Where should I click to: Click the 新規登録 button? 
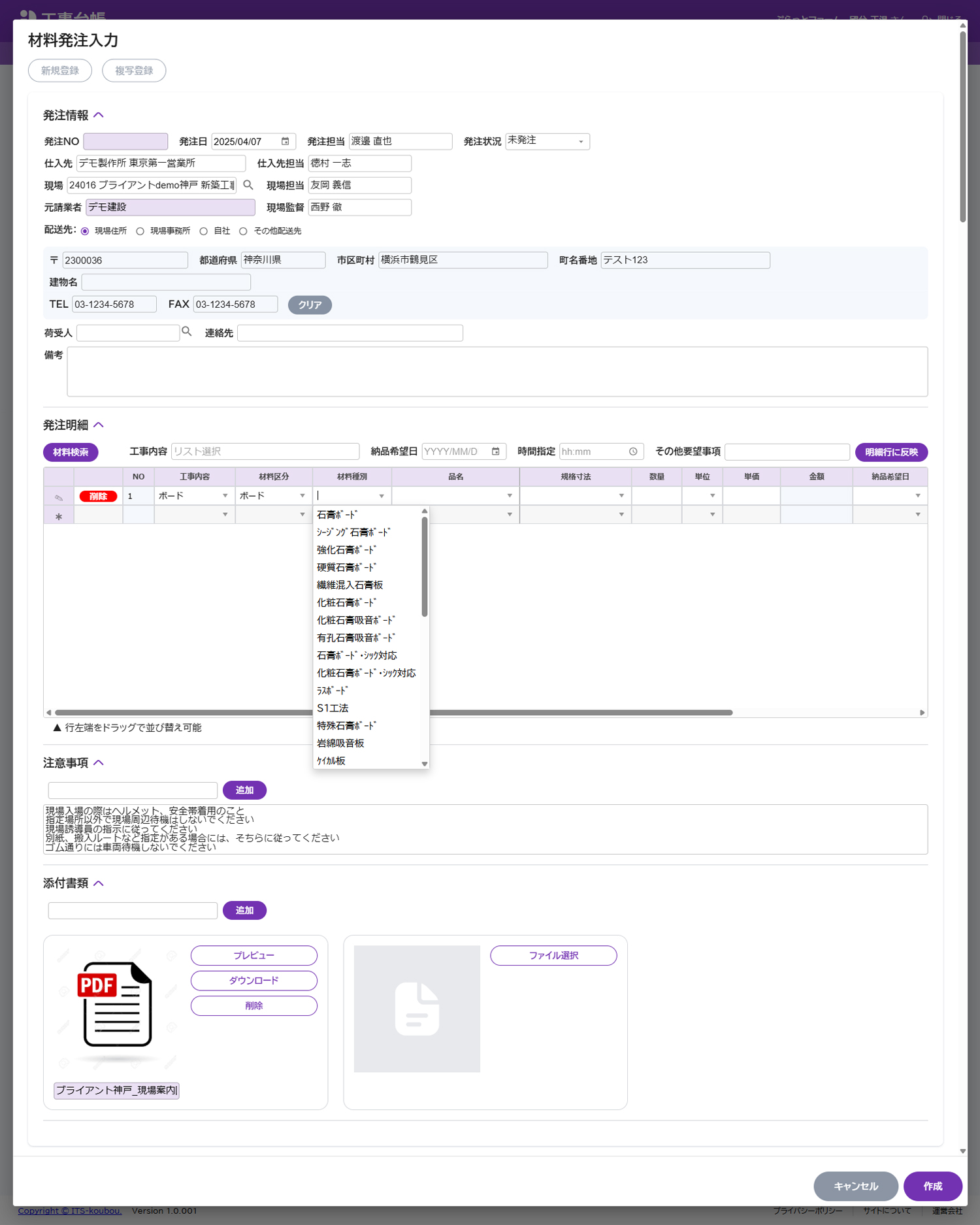click(x=60, y=71)
